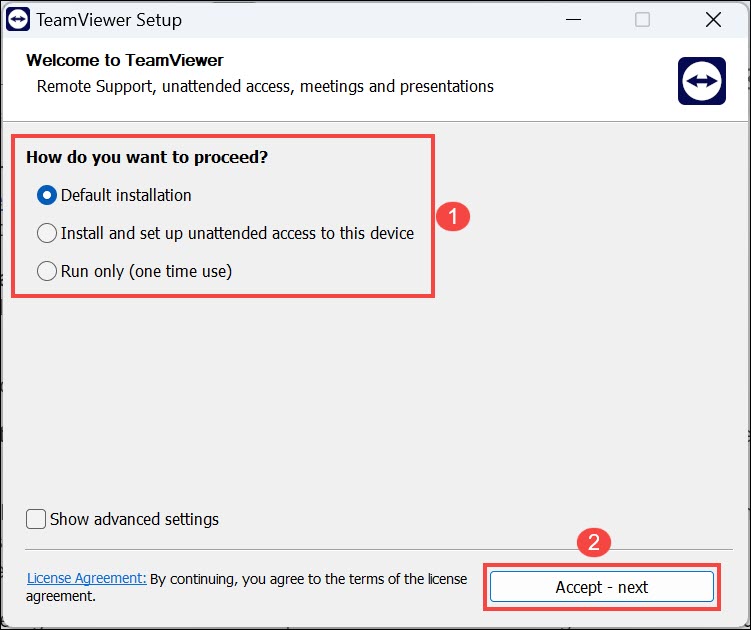Open the License Agreement link
This screenshot has width=751, height=630.
(x=87, y=578)
